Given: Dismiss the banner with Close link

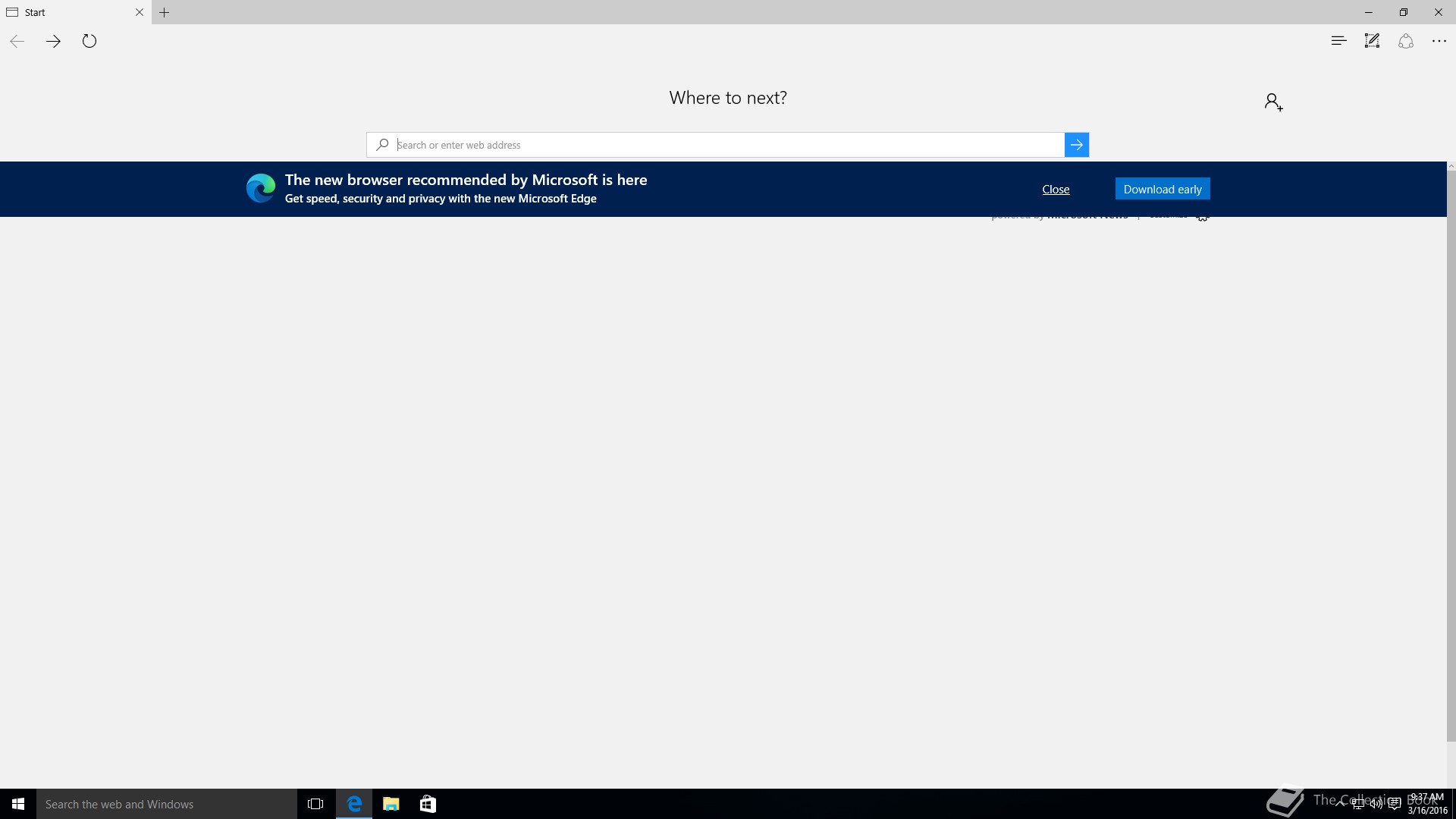Looking at the screenshot, I should [1056, 190].
